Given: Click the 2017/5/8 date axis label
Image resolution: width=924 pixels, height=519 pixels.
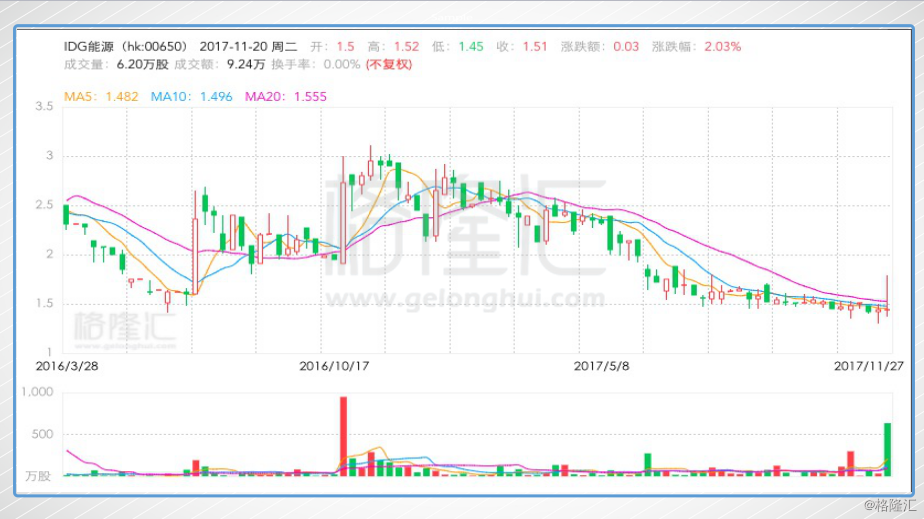Looking at the screenshot, I should pos(602,366).
